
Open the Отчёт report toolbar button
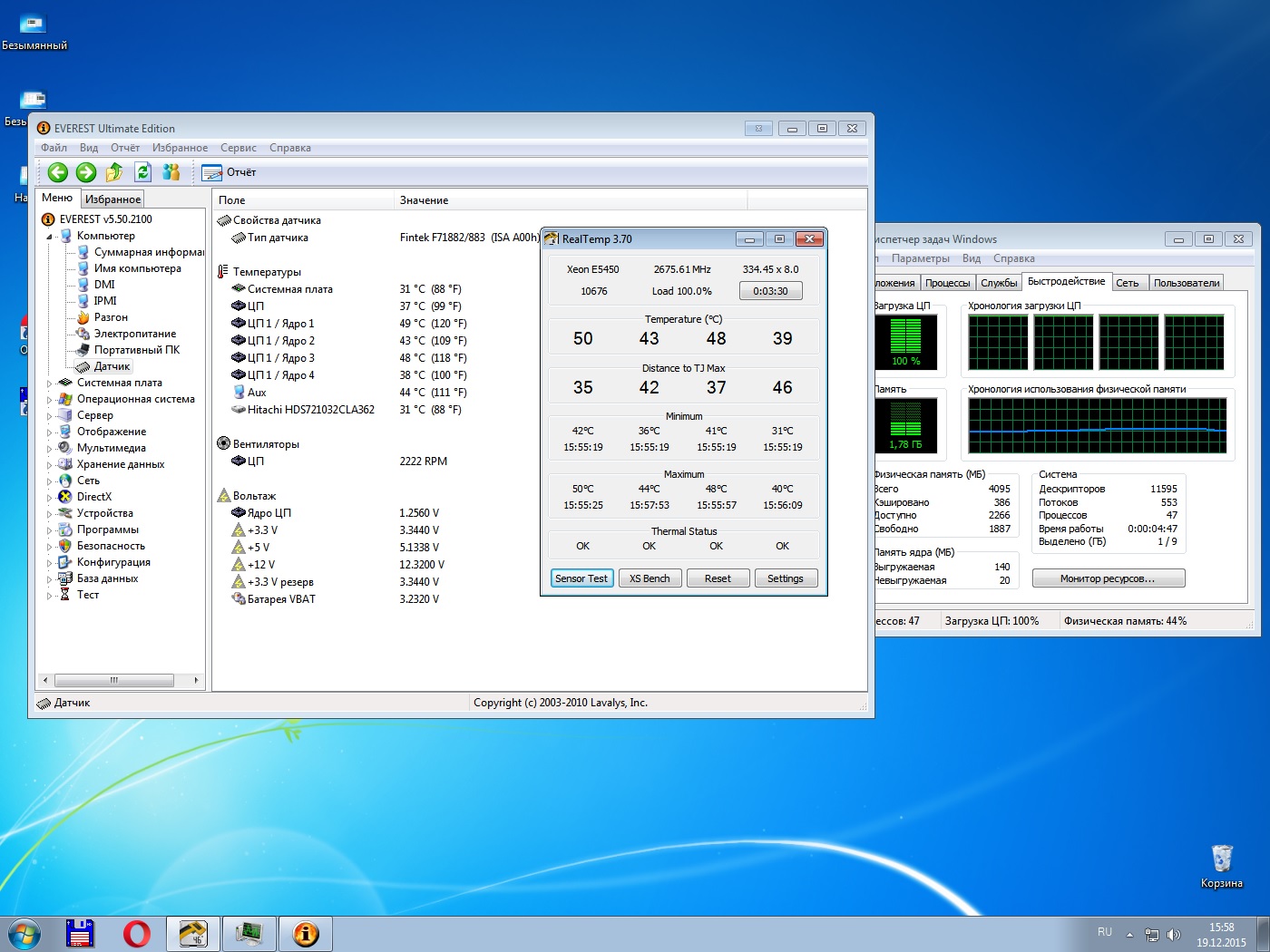(230, 172)
